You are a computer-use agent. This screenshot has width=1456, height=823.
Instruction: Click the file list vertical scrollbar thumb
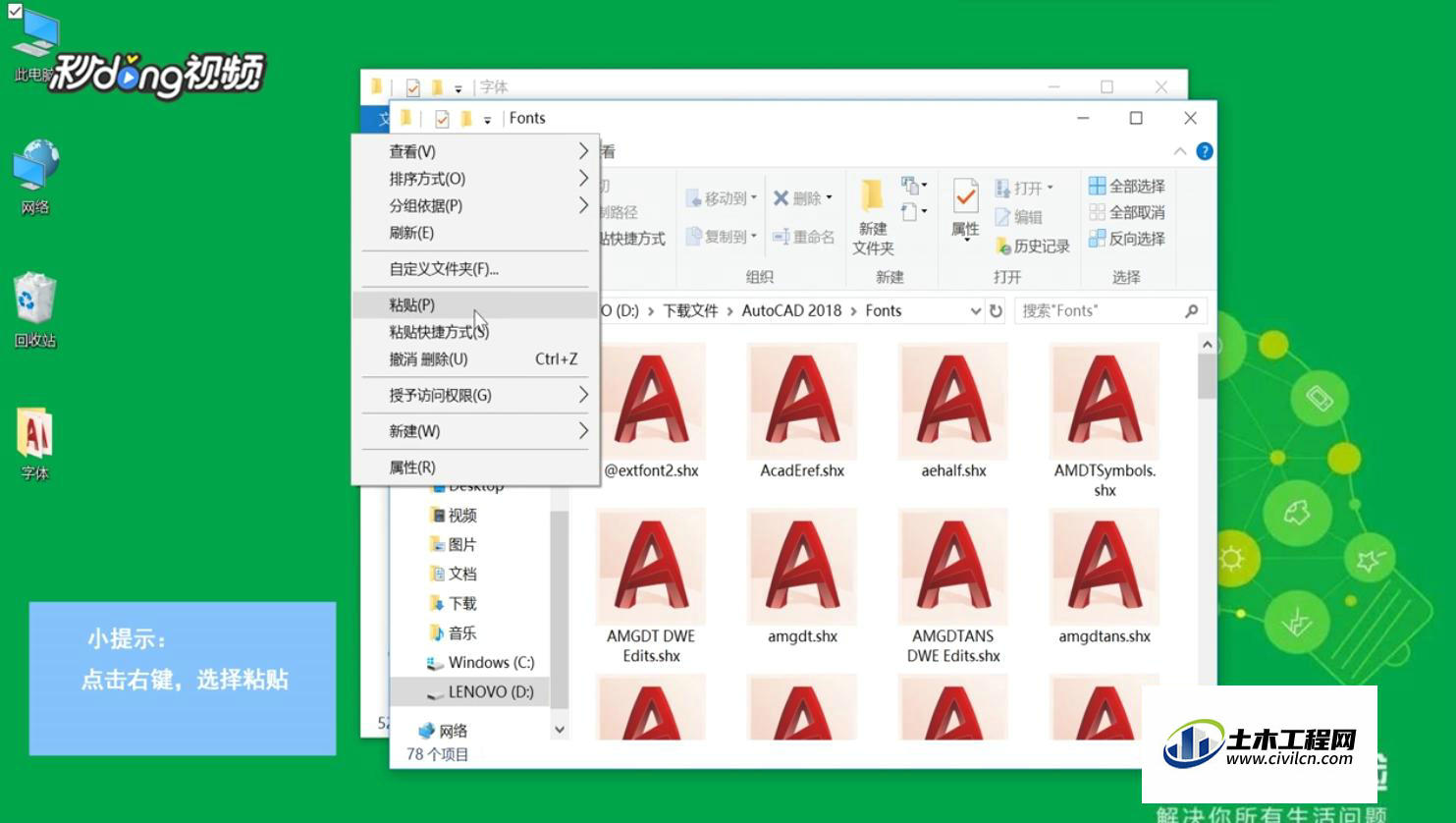pos(1207,377)
